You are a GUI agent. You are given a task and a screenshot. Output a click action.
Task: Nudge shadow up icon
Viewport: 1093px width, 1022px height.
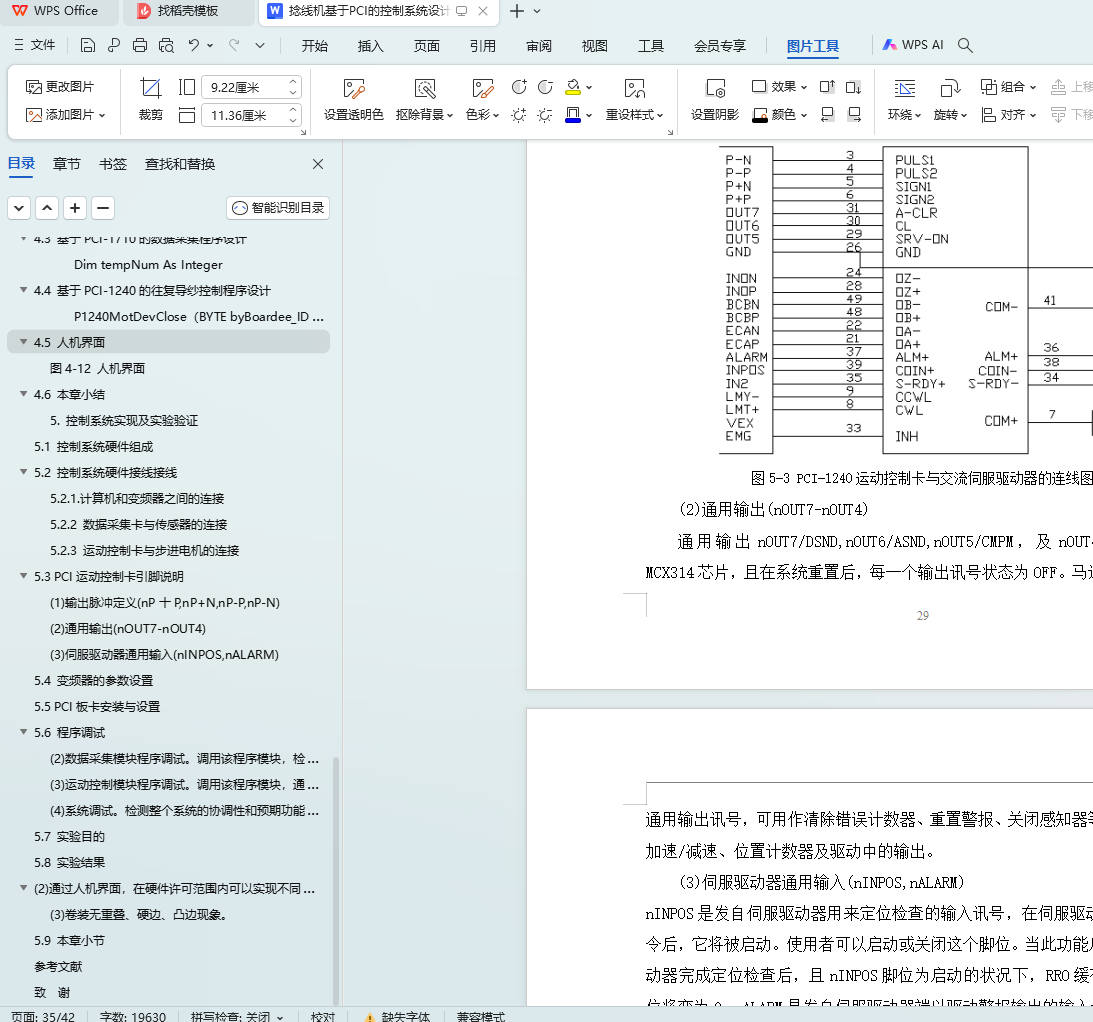click(827, 87)
